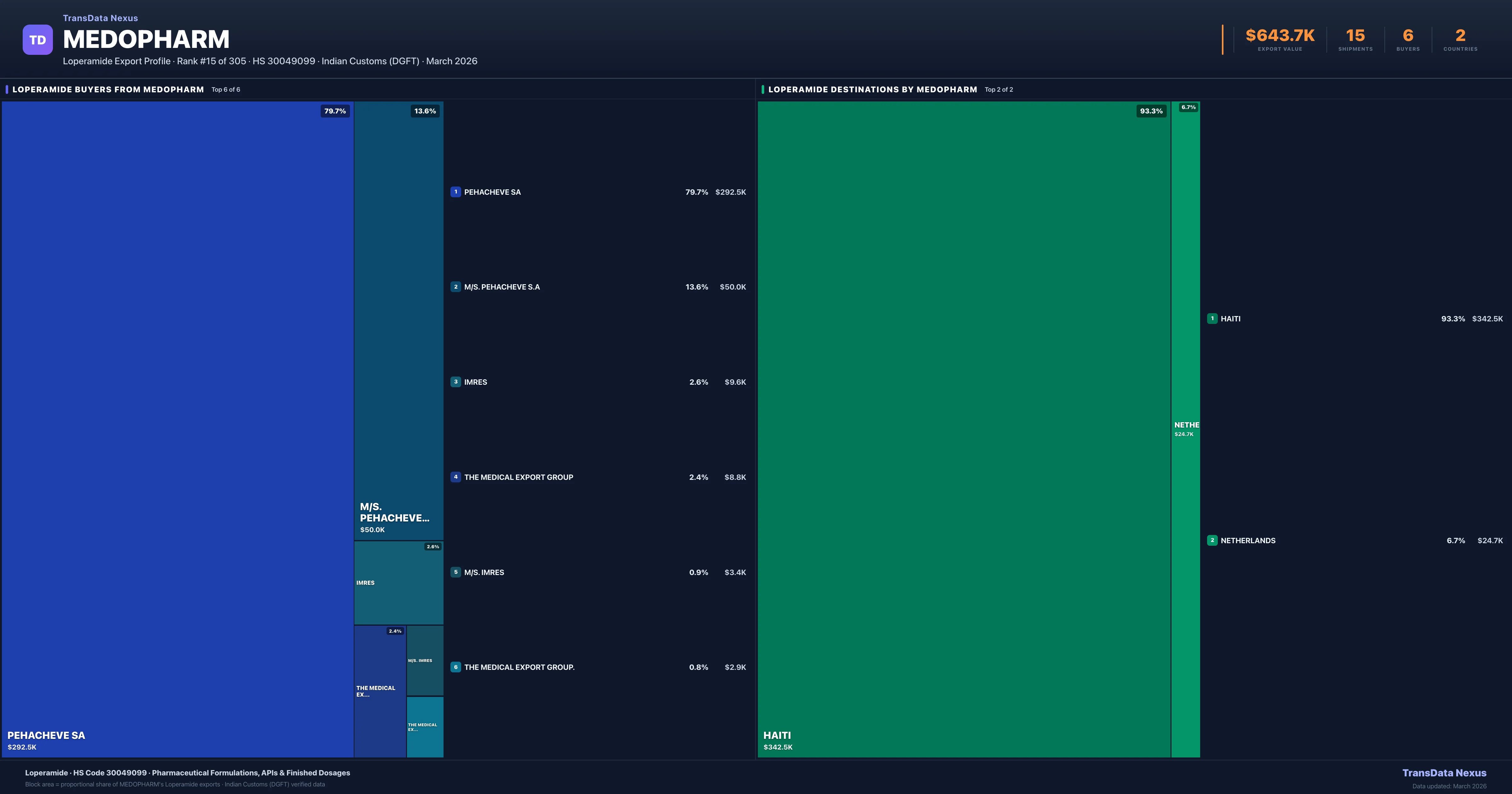This screenshot has height=794, width=1512.
Task: Toggle the 6.7% label above the NETHERLANDS block
Action: click(1188, 107)
